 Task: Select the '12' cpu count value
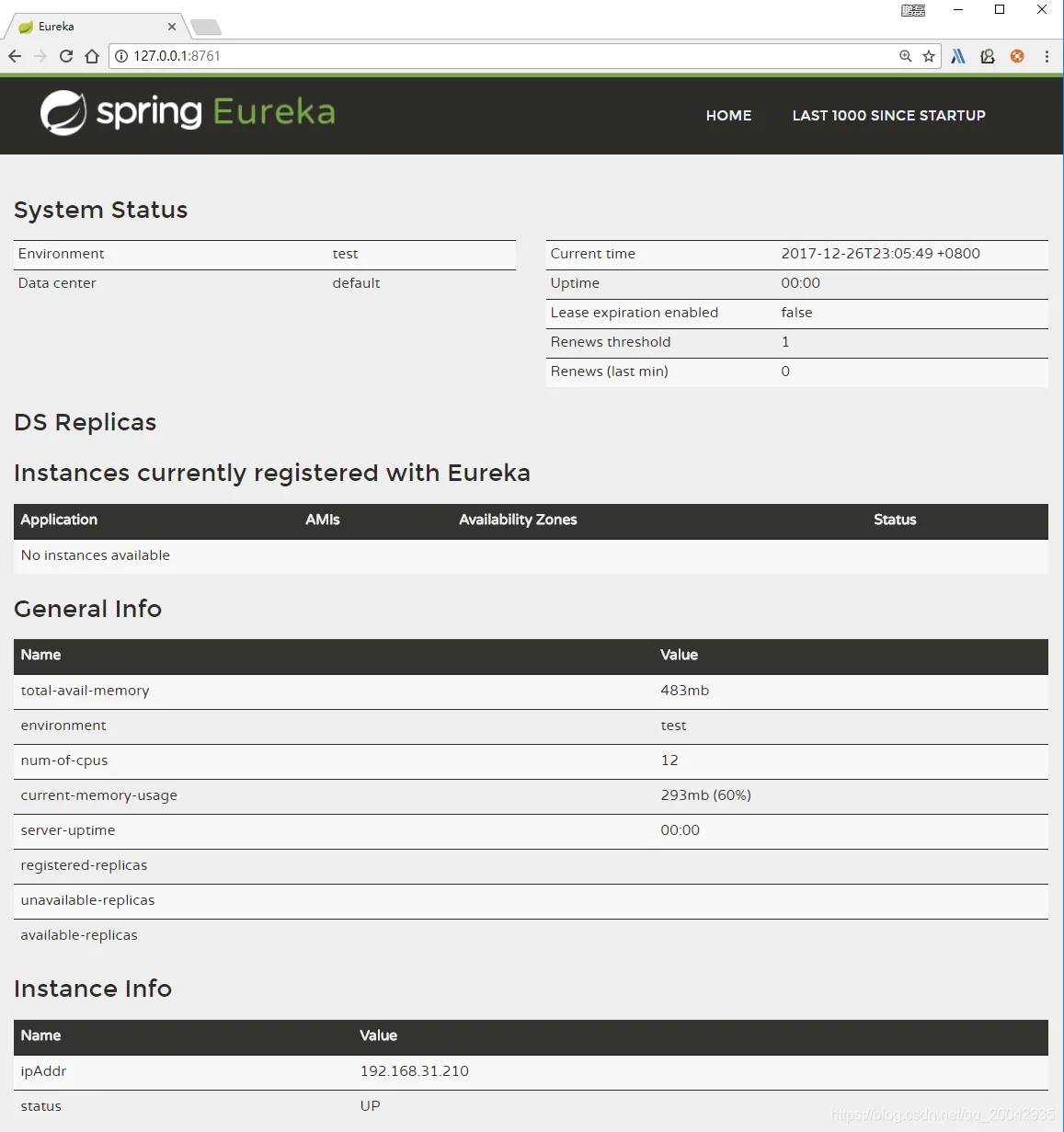point(669,760)
